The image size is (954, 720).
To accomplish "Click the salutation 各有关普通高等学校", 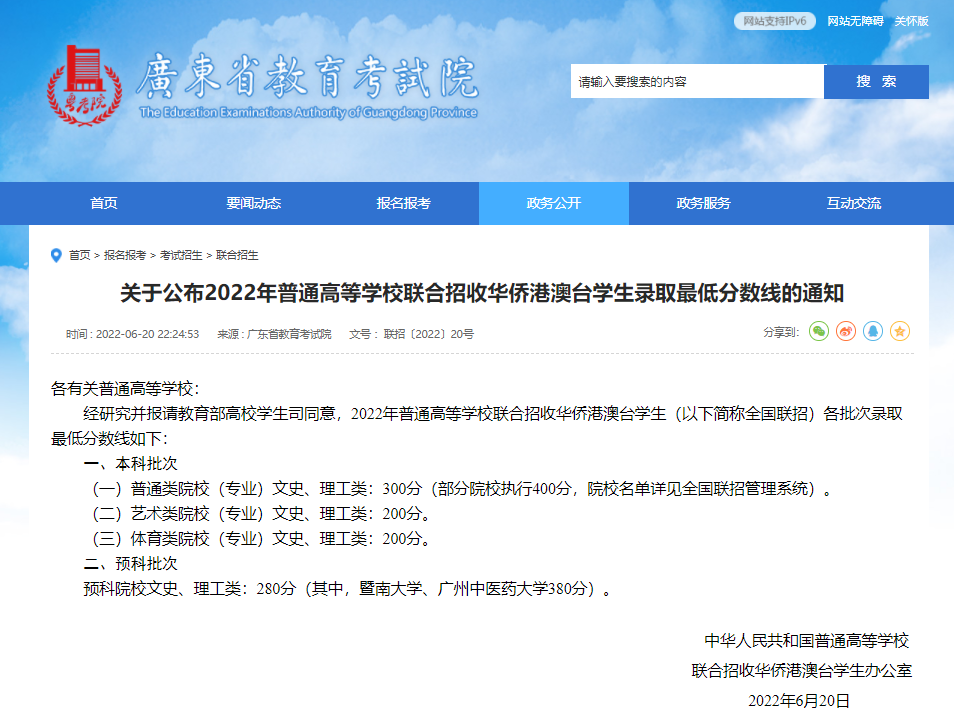I will (125, 388).
